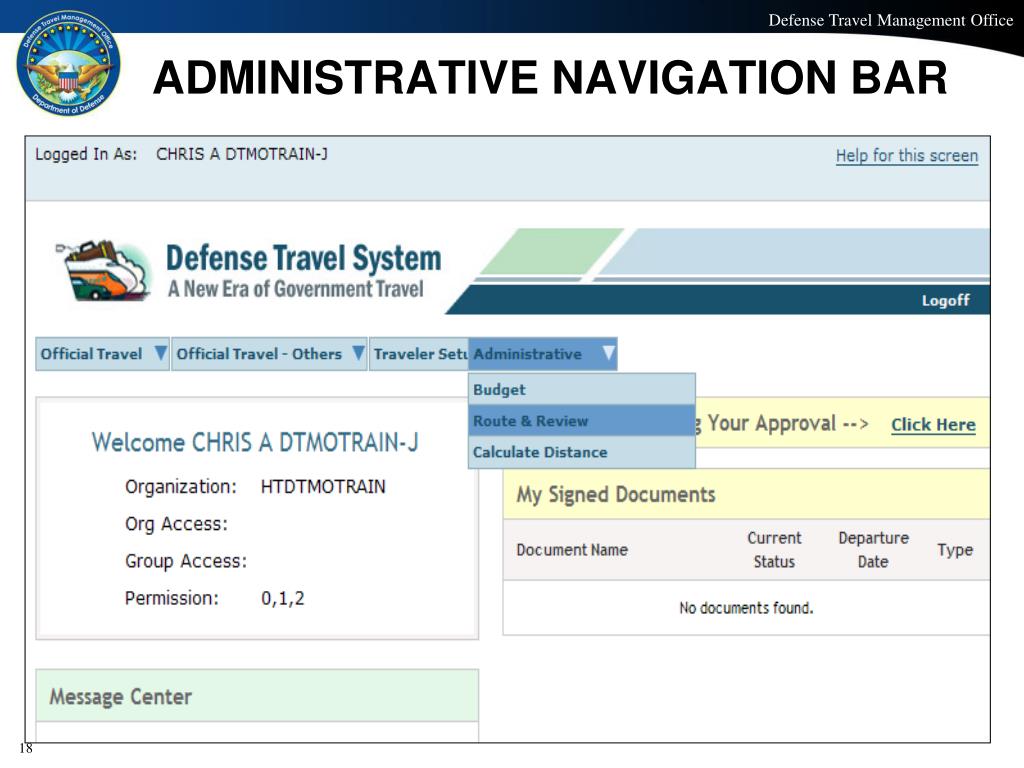Click the Type column header

955,551
